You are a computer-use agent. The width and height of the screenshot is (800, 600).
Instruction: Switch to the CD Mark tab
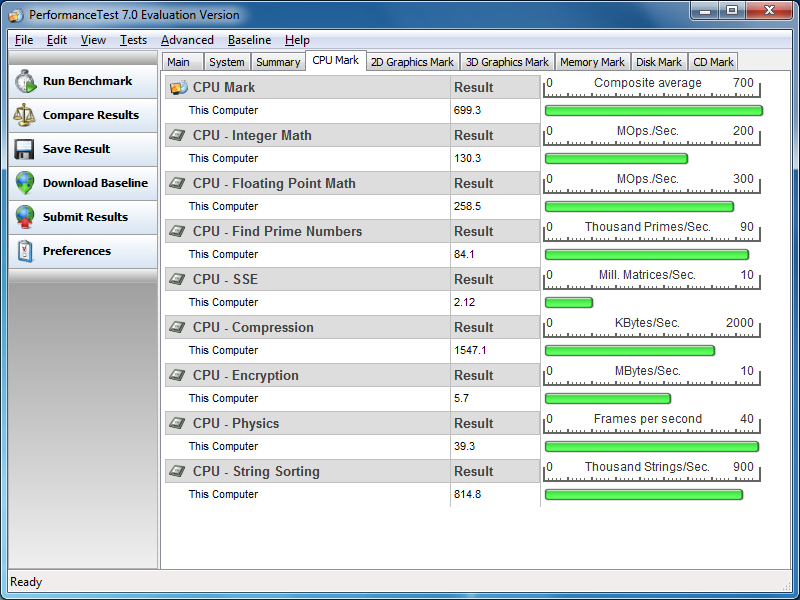tap(713, 62)
